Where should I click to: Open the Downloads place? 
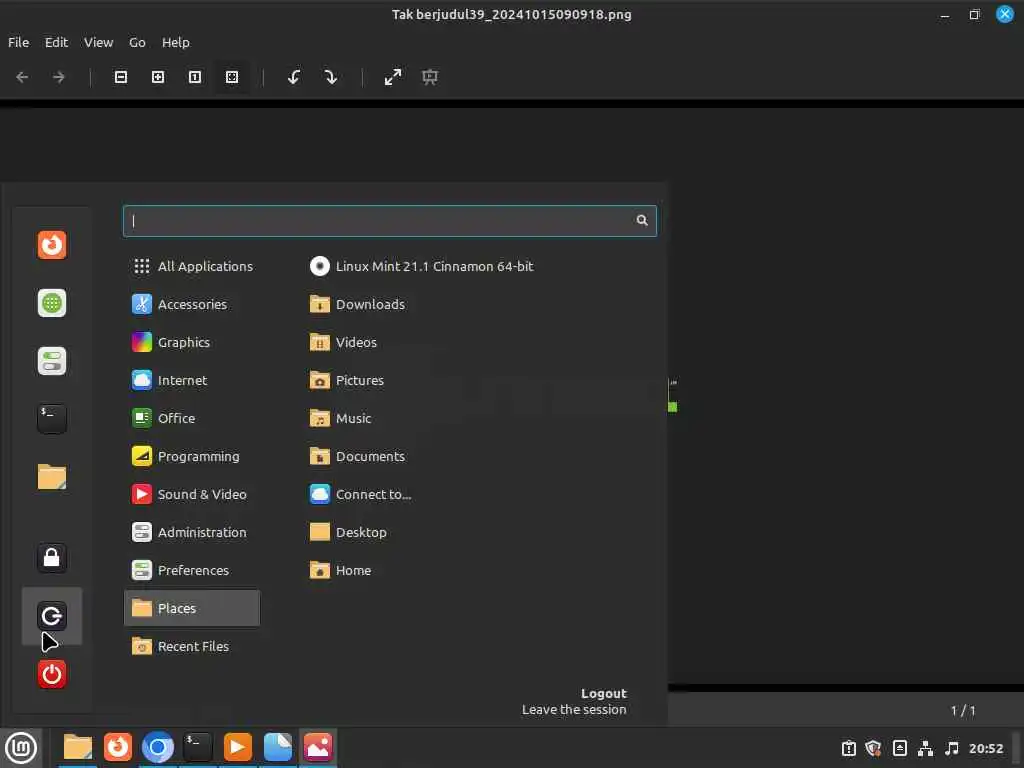[x=357, y=304]
